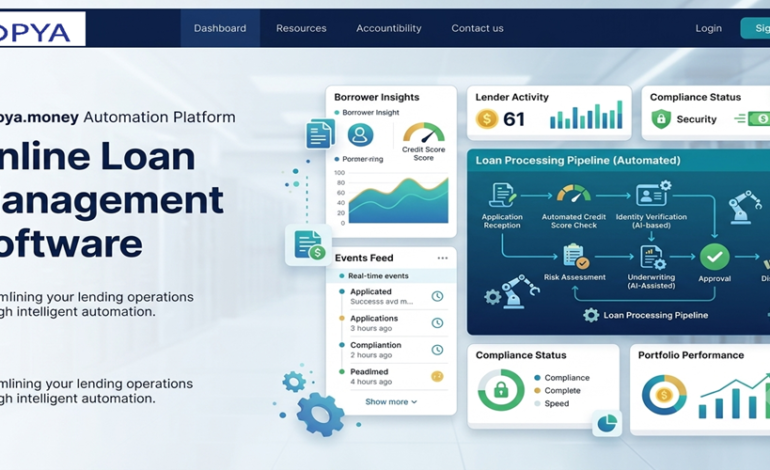Viewport: 770px width, 470px height.
Task: Click the pie chart icon below Compliance Status
Action: [x=607, y=423]
